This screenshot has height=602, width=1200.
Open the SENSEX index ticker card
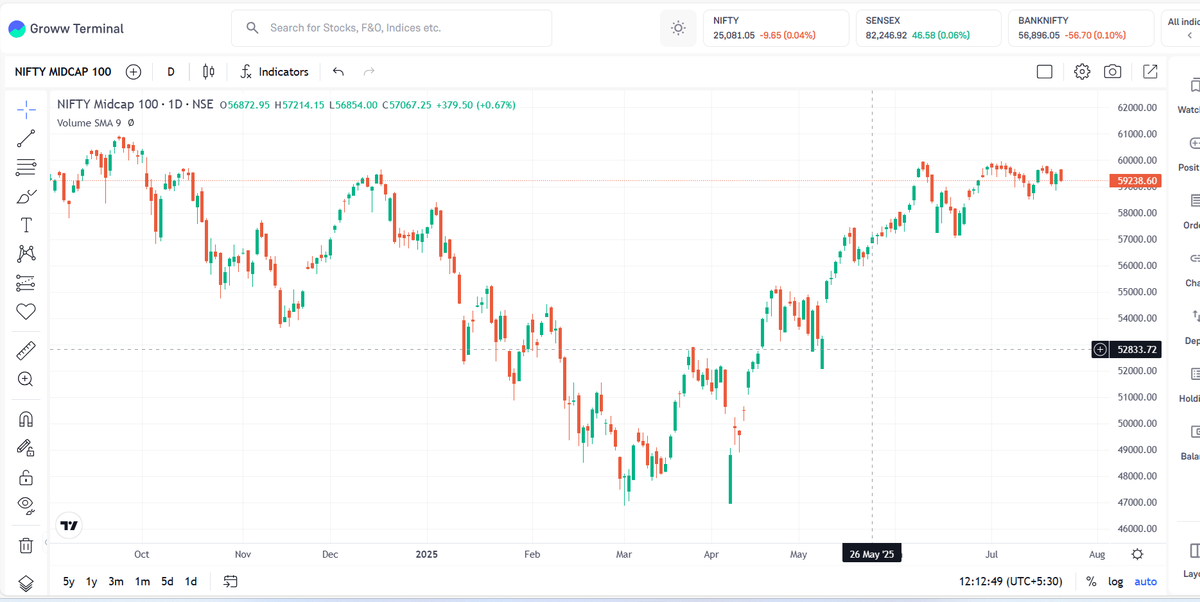point(927,28)
